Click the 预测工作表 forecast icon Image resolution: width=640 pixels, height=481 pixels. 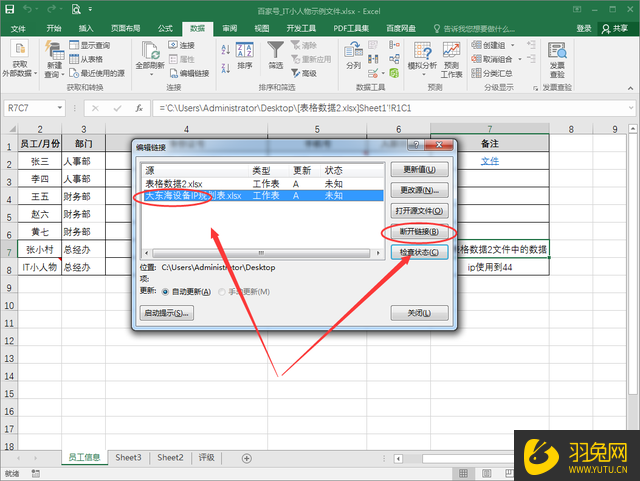[x=451, y=50]
